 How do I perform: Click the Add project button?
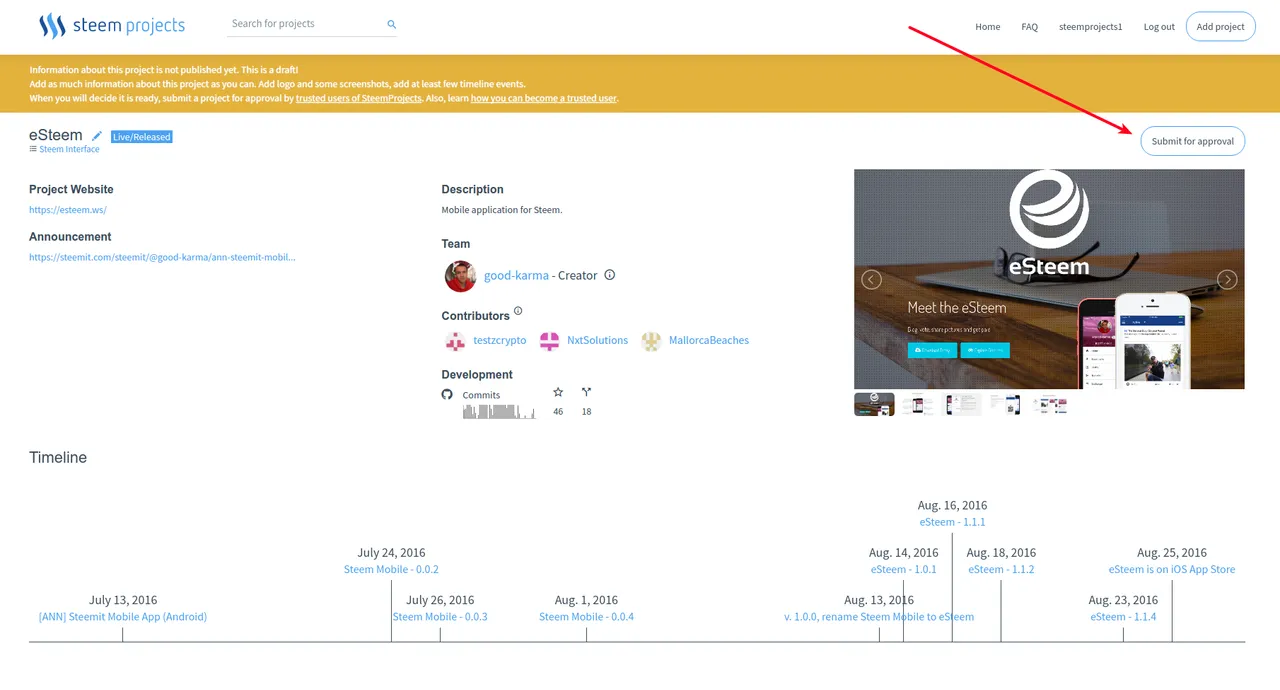point(1220,27)
